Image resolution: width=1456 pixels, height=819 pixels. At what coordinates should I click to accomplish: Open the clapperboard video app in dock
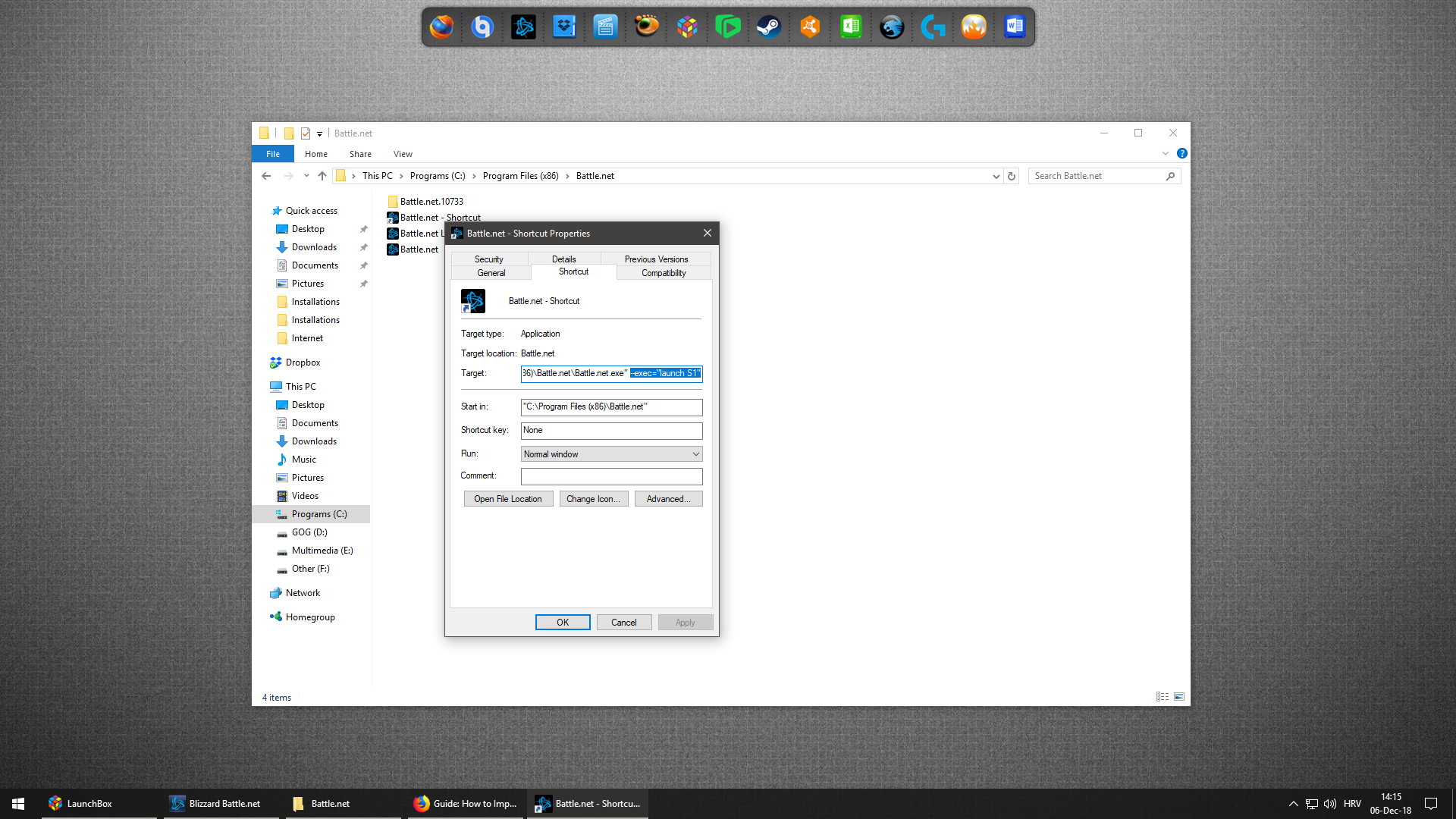pos(605,27)
